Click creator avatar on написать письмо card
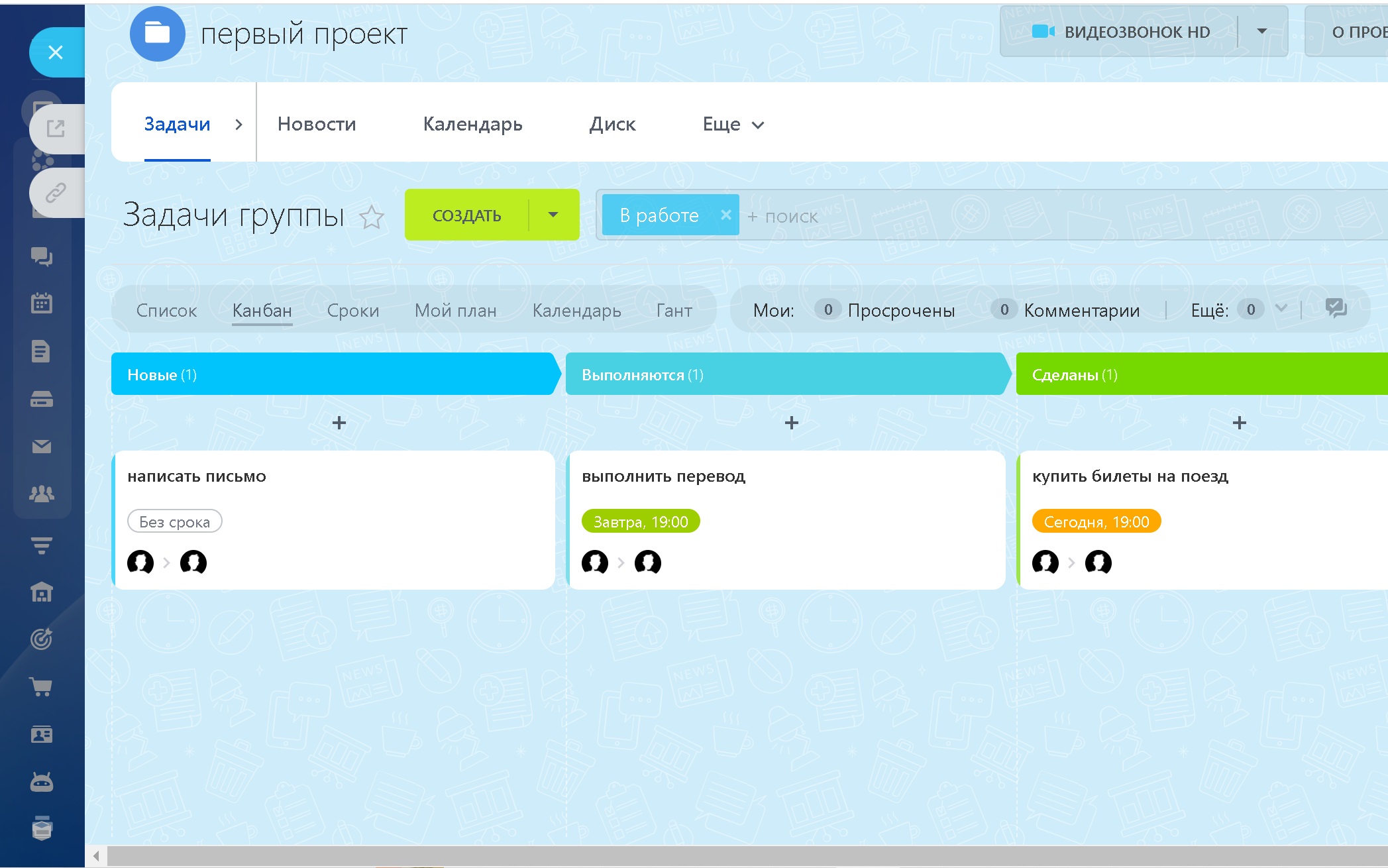Screen dimensions: 1388x868 pyautogui.click(x=140, y=563)
